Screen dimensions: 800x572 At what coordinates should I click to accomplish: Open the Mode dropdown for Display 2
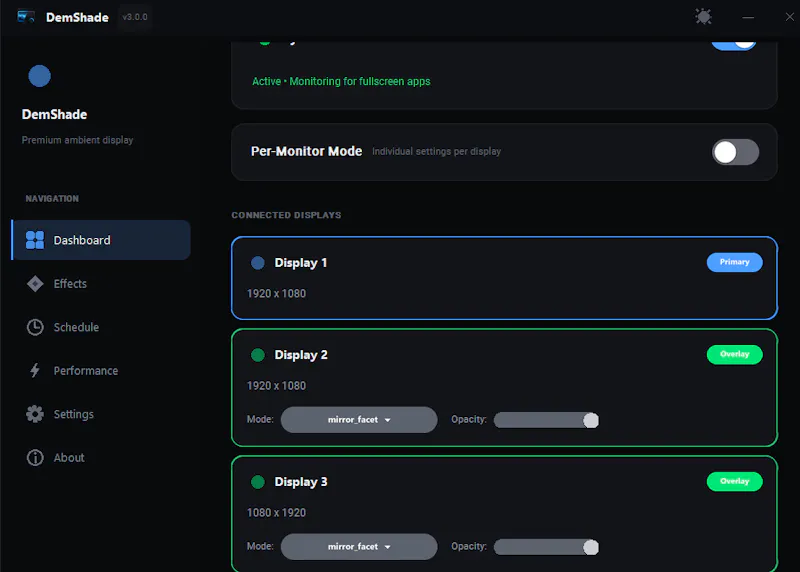pos(359,419)
